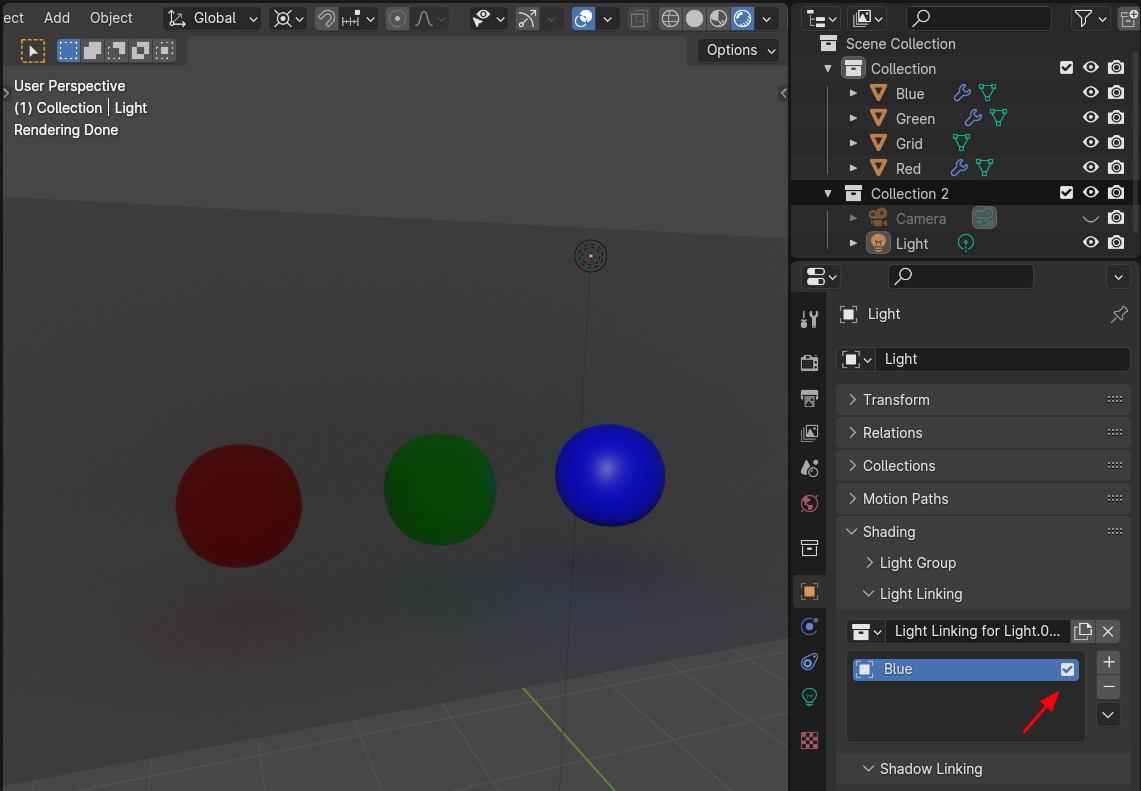Open the outliner filter dropdown

click(1090, 18)
